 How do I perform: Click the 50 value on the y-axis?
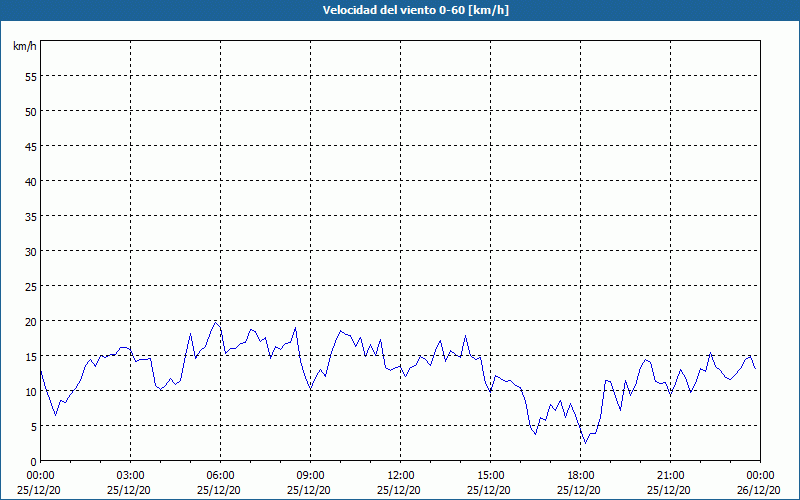click(x=31, y=111)
